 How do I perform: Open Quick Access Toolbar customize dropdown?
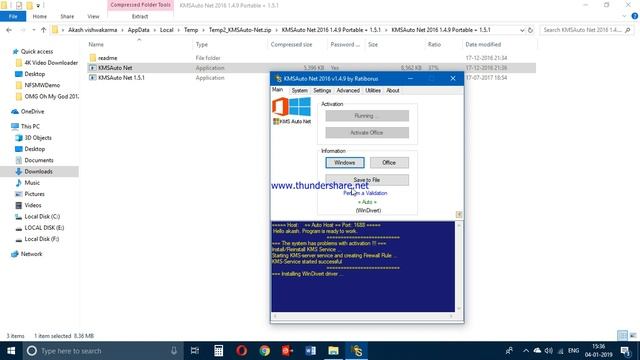pos(38,6)
